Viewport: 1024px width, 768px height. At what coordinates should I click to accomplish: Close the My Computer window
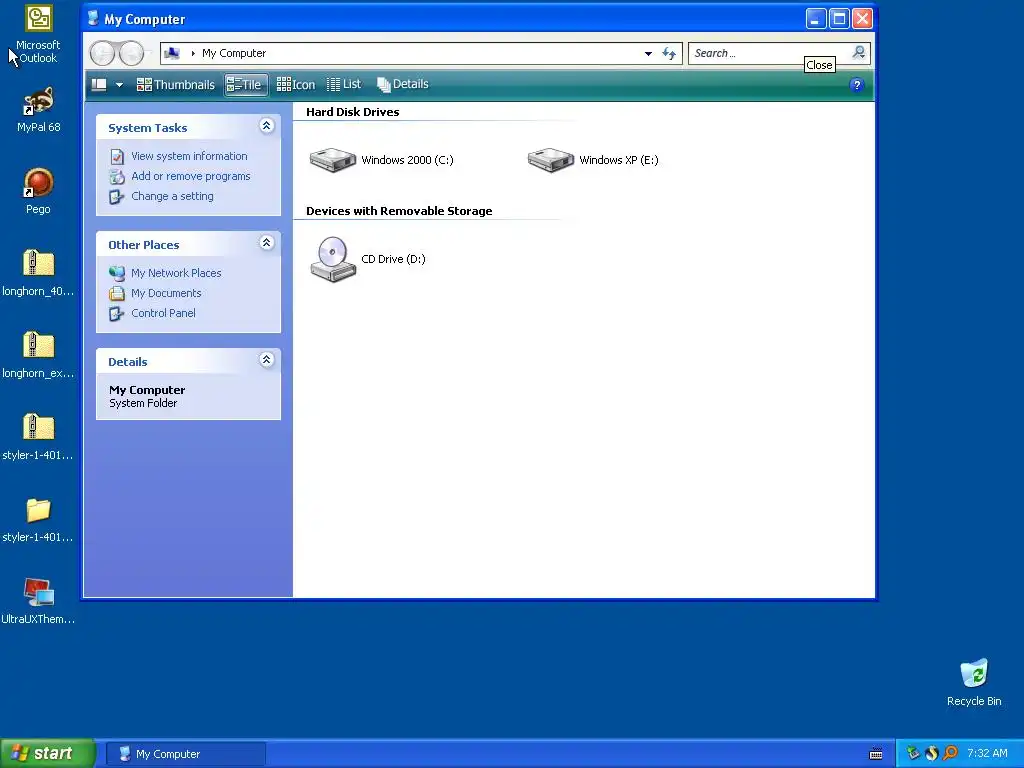tap(862, 19)
